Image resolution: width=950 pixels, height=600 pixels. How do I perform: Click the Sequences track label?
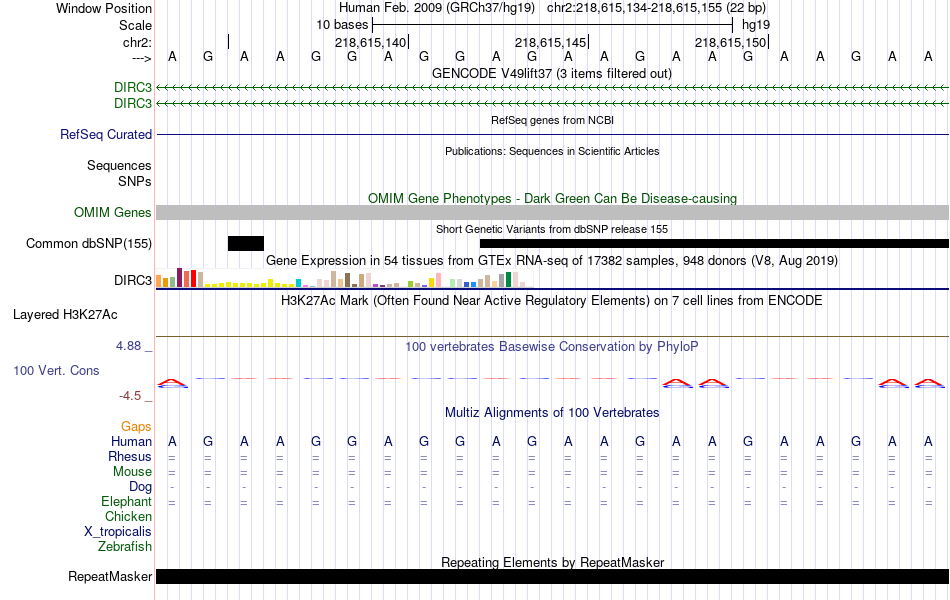[119, 165]
